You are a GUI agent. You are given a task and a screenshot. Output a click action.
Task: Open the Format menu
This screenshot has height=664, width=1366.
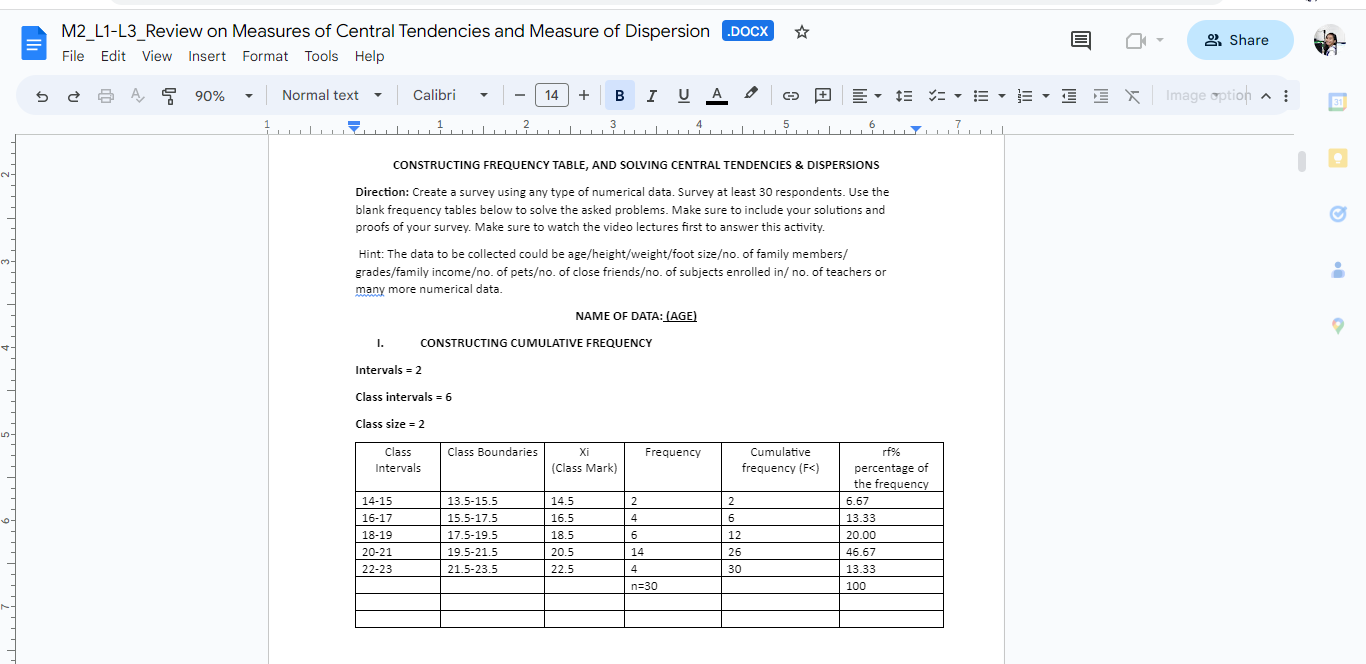pos(265,56)
